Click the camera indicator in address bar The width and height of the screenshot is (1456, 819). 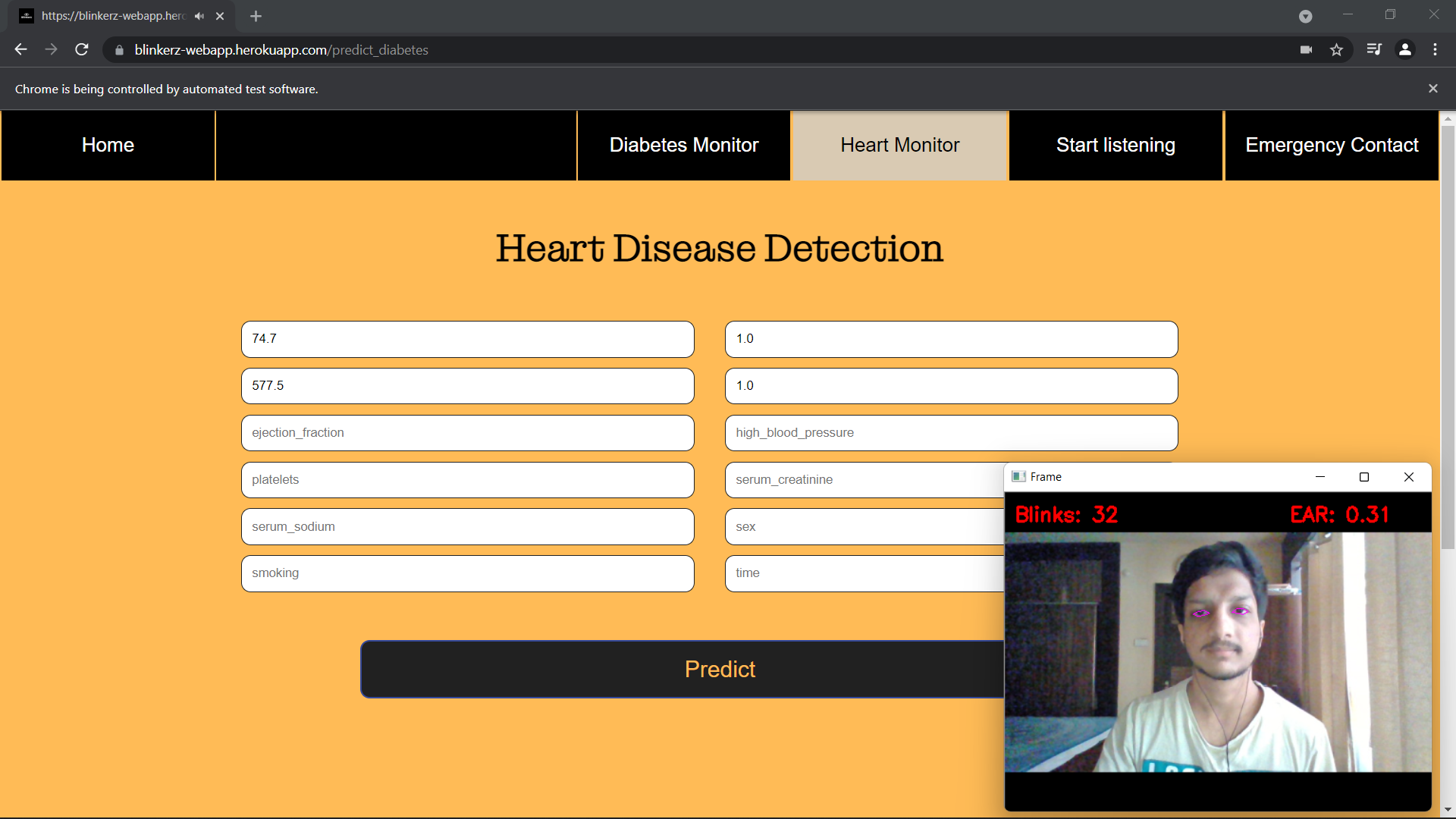[1306, 49]
